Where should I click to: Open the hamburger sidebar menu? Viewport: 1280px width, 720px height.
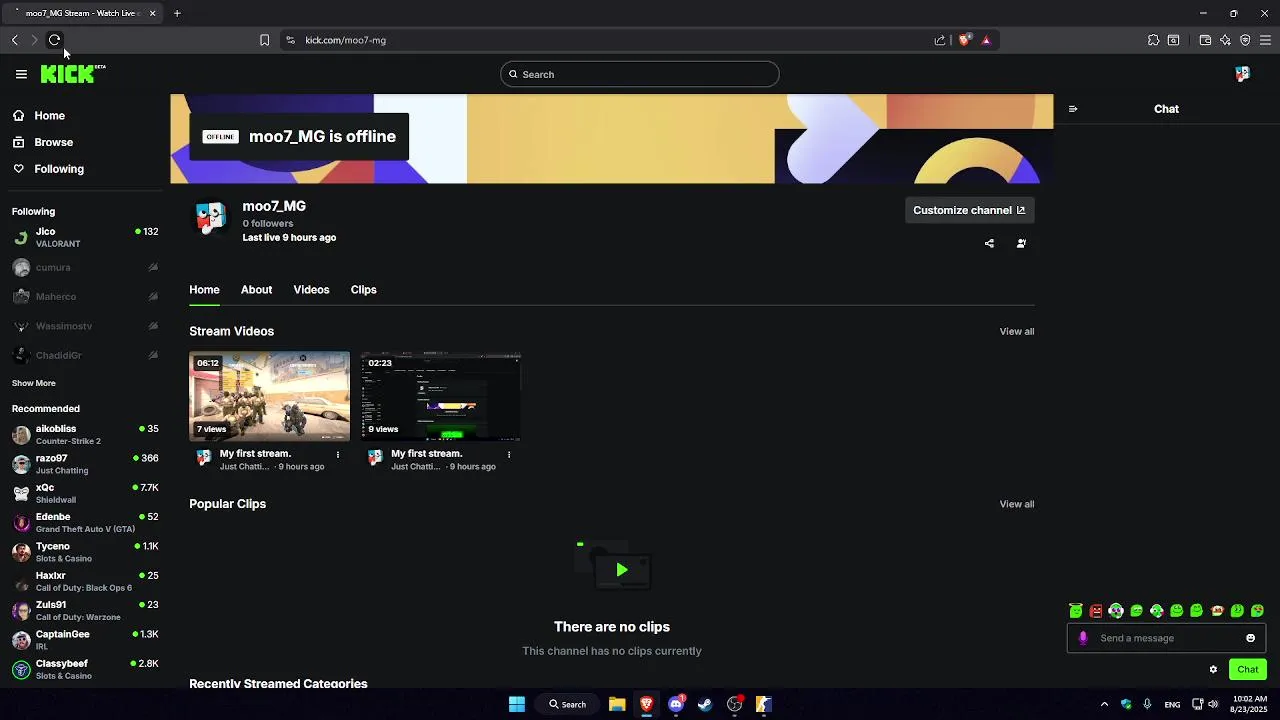pyautogui.click(x=21, y=74)
